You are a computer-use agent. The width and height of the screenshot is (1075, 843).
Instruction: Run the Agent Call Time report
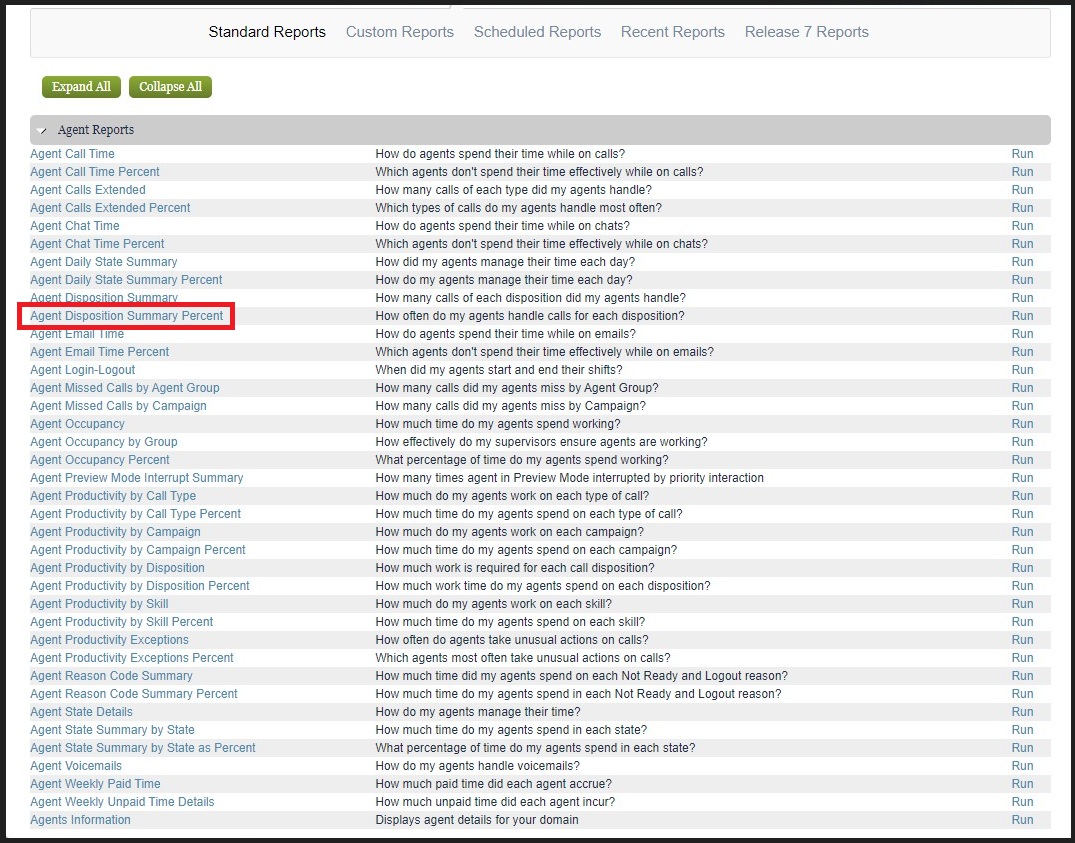coord(1022,154)
